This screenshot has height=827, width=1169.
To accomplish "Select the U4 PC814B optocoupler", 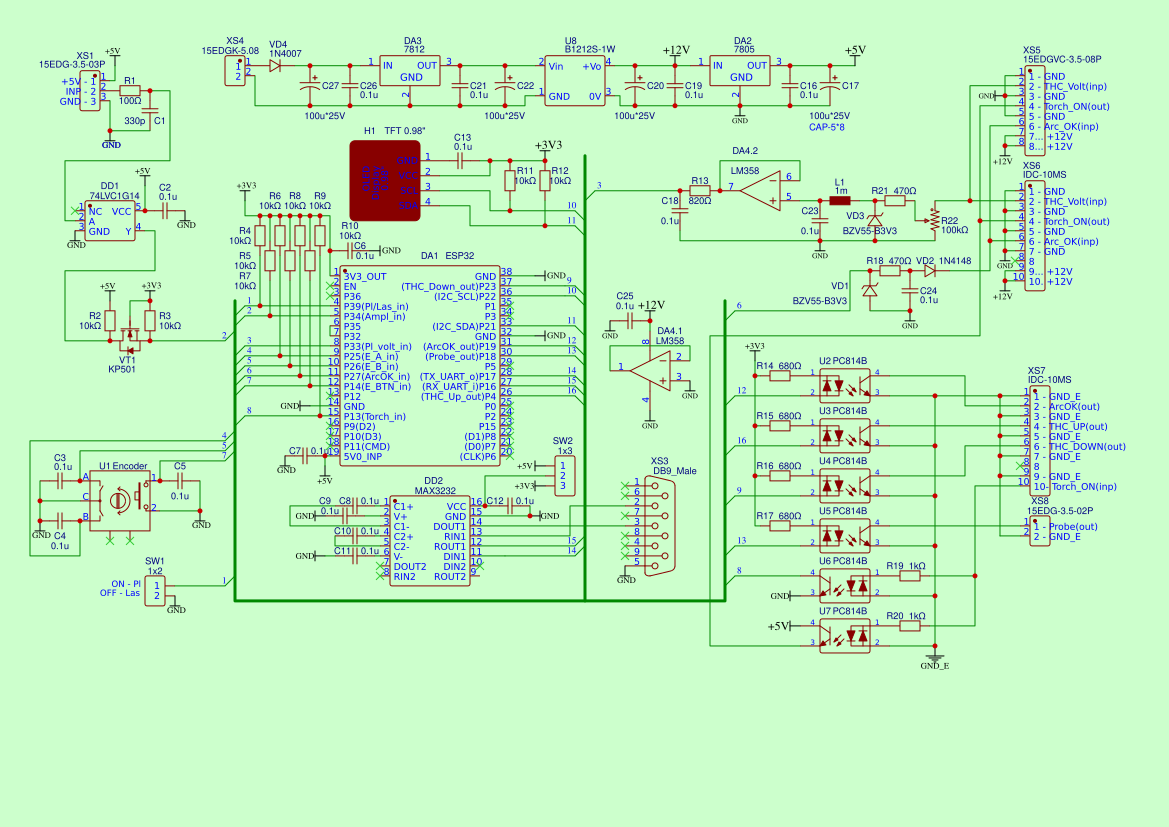I will point(845,484).
